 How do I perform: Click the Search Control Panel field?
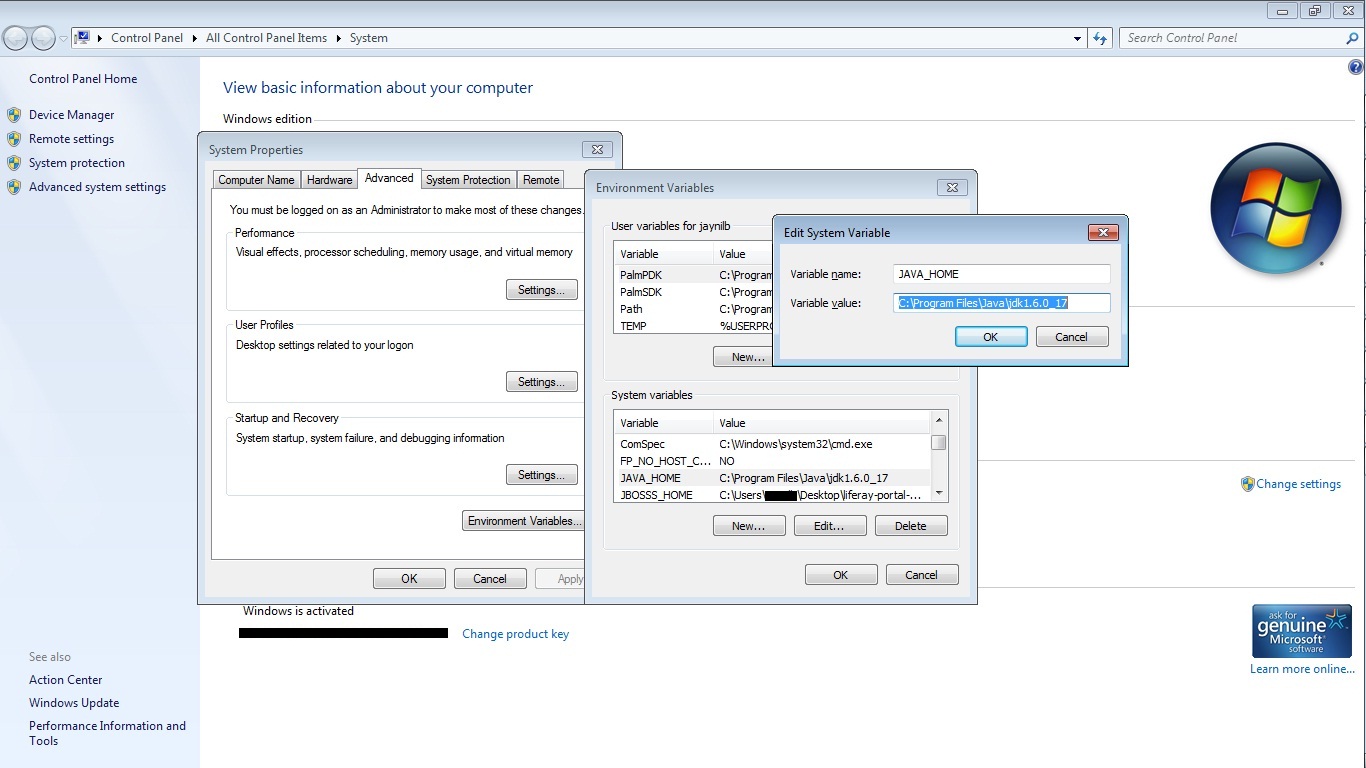(1230, 38)
